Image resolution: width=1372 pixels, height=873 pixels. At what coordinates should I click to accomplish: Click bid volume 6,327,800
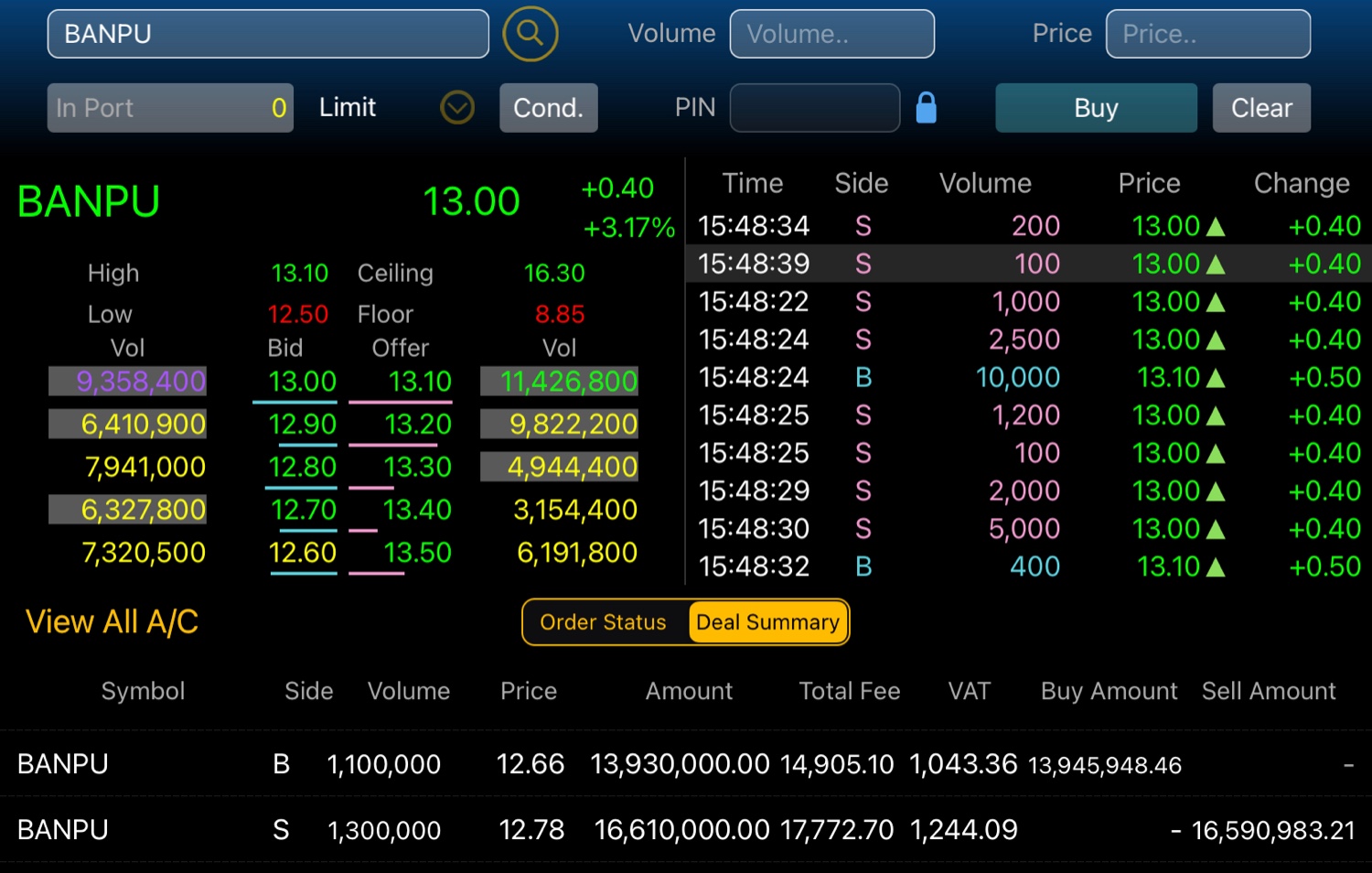click(144, 510)
